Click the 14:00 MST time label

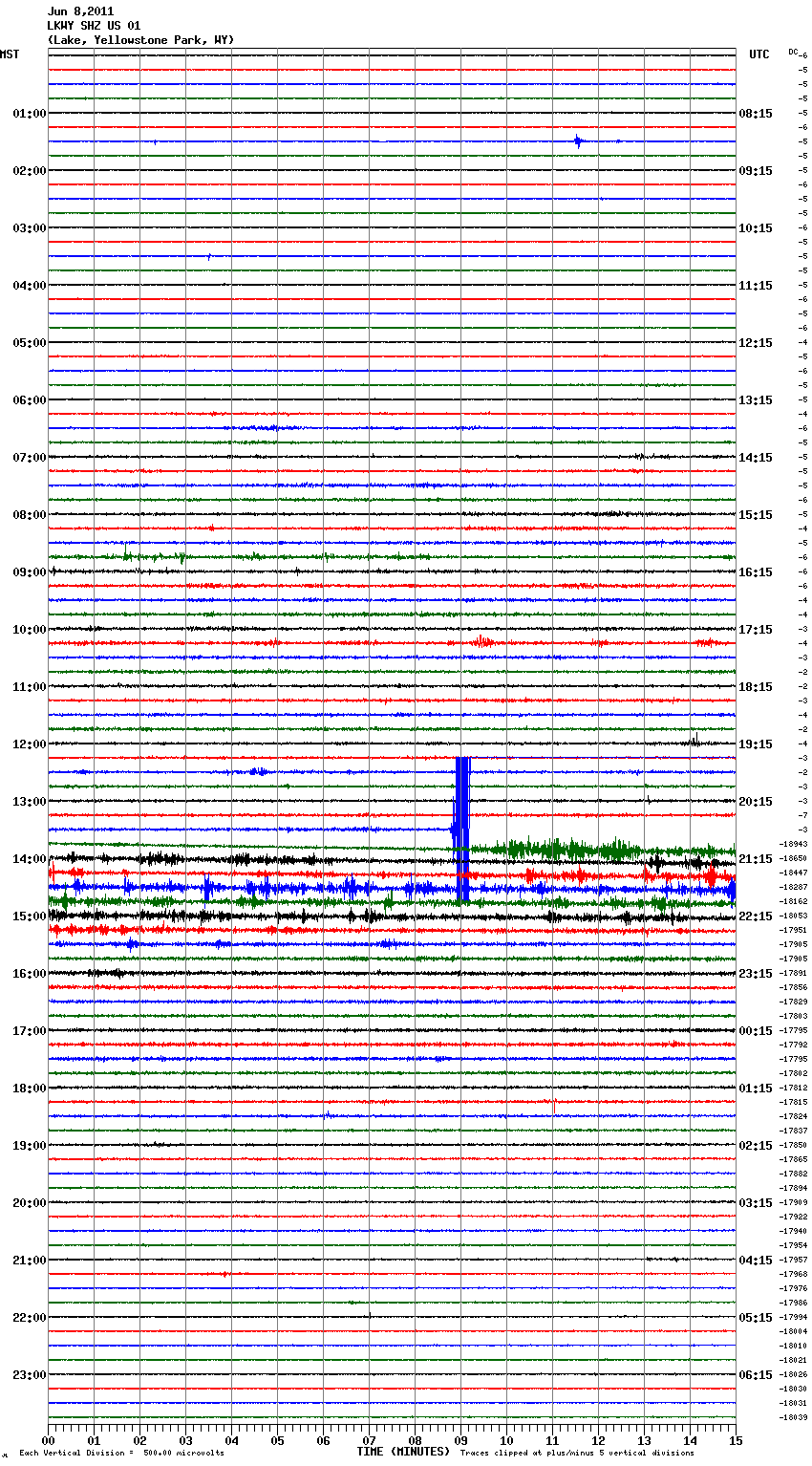tap(29, 859)
